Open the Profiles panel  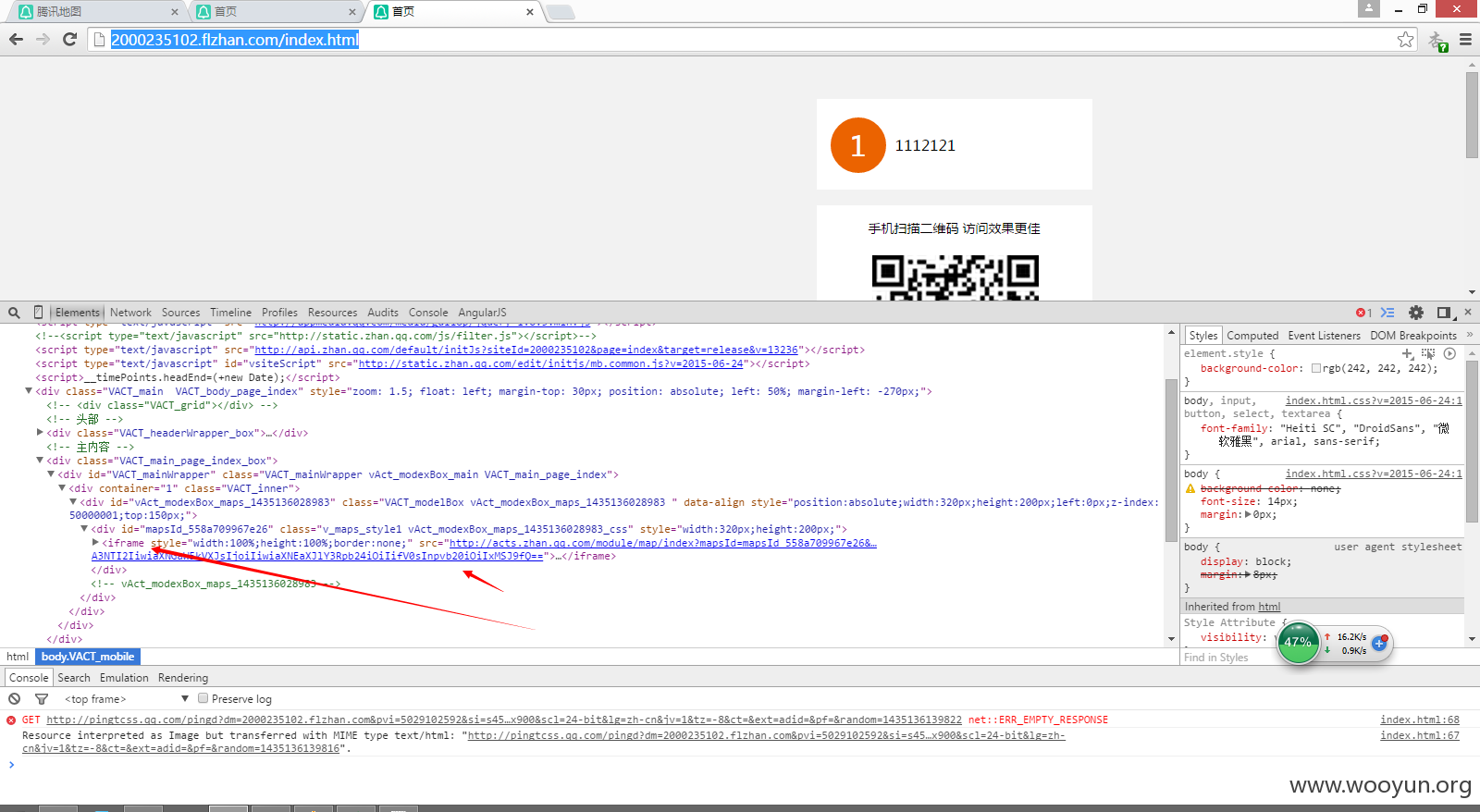pyautogui.click(x=279, y=313)
